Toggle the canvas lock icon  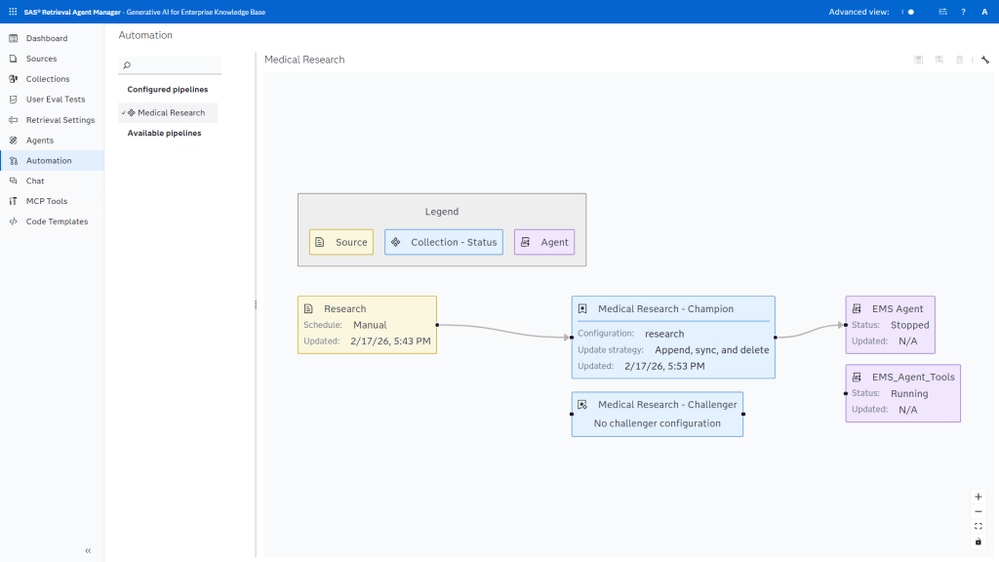point(978,542)
